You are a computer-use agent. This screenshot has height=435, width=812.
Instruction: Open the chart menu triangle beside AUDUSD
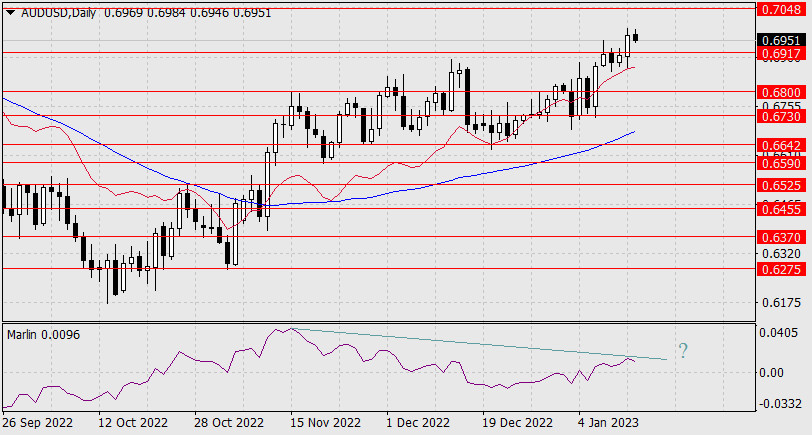pyautogui.click(x=10, y=11)
